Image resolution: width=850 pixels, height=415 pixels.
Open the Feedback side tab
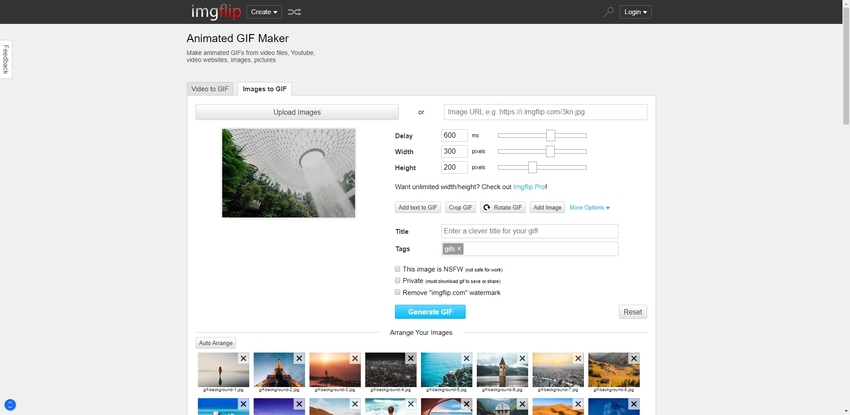pos(6,59)
